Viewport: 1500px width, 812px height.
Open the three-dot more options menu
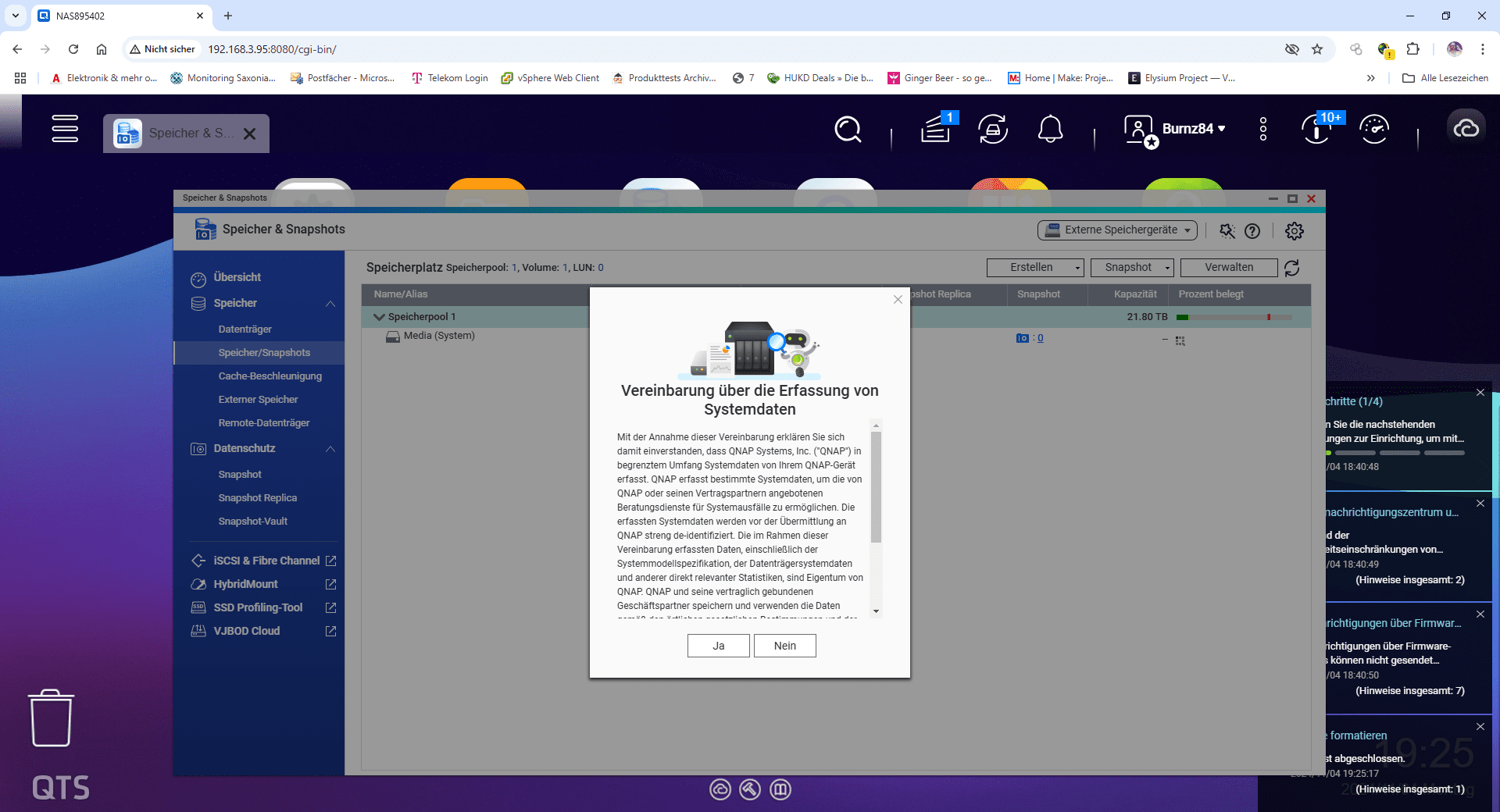1263,129
